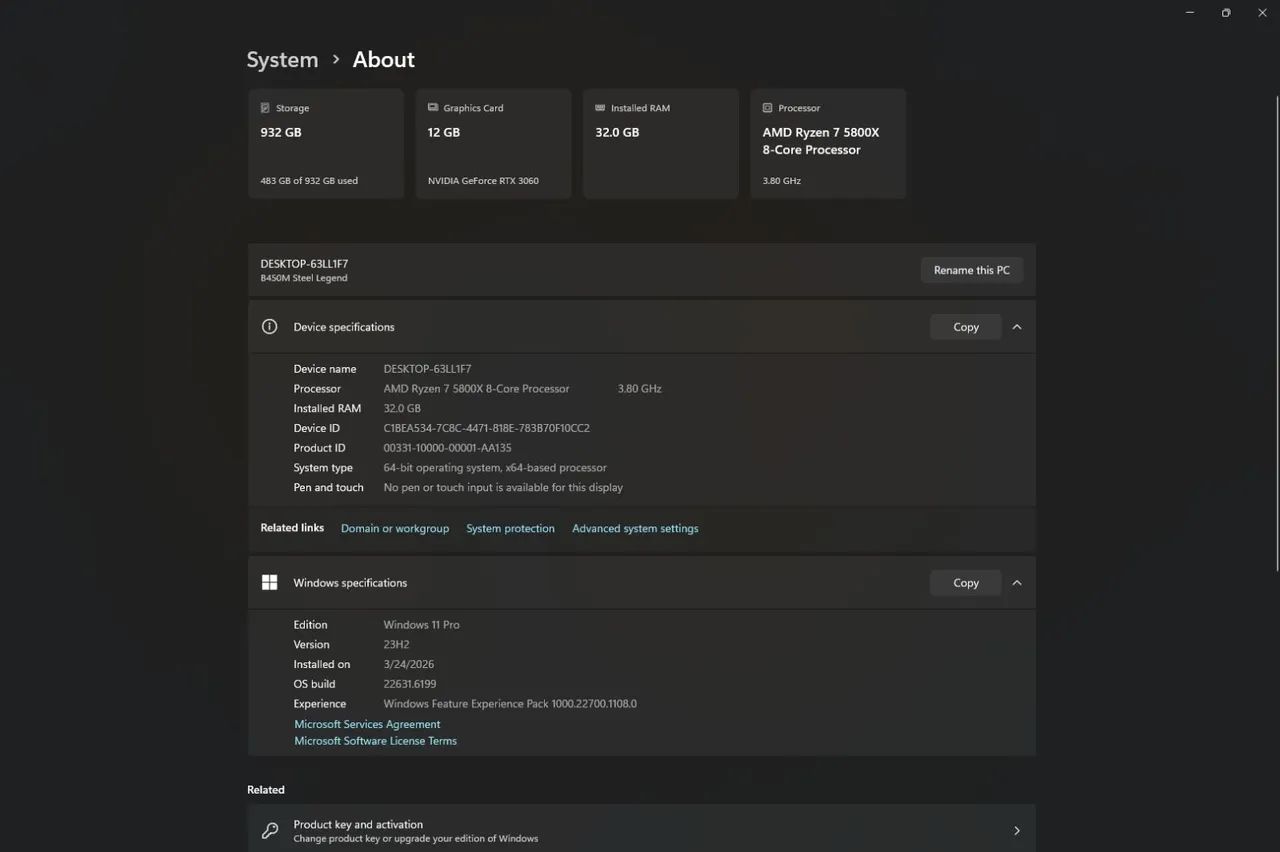Click the Device ID value
The height and width of the screenshot is (852, 1280).
487,428
